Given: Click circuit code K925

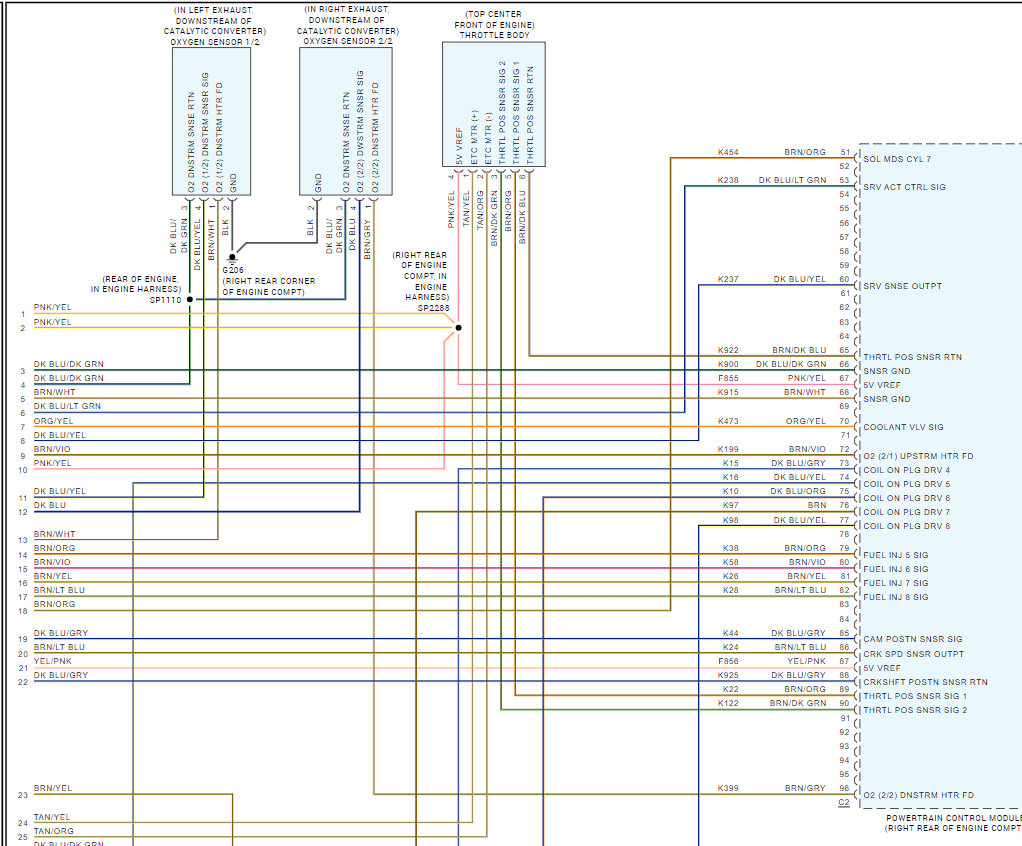Looking at the screenshot, I should [728, 675].
